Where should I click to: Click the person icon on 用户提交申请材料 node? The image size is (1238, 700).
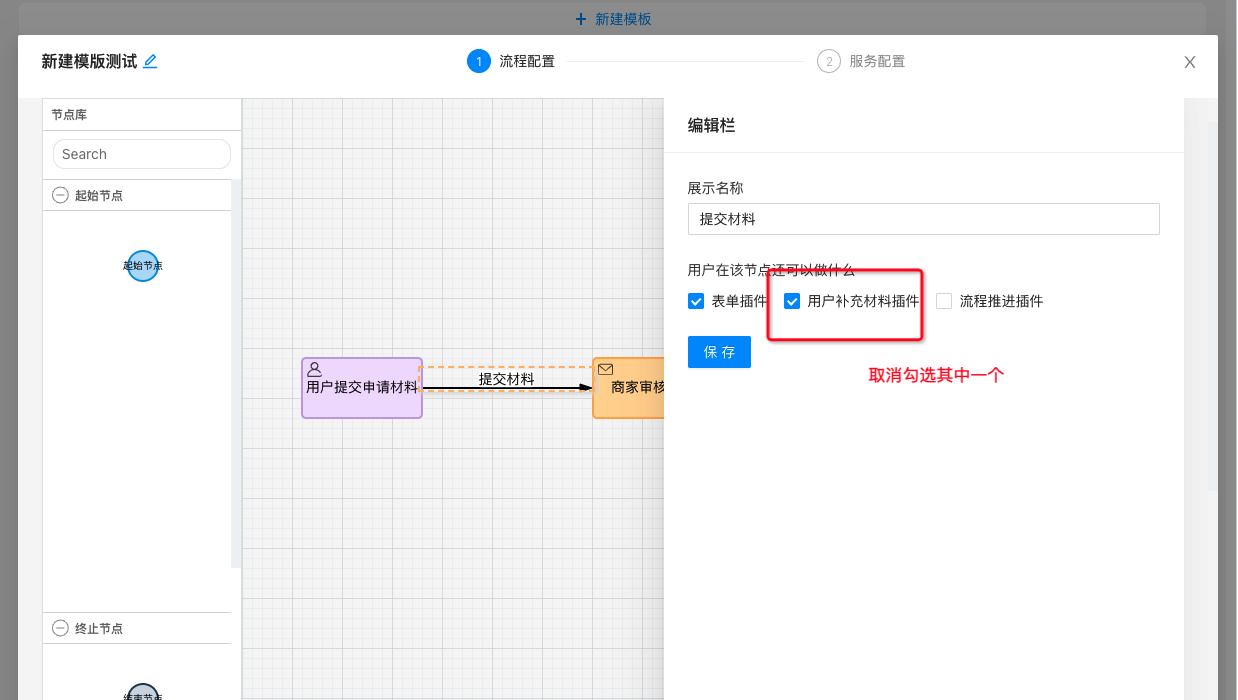314,369
